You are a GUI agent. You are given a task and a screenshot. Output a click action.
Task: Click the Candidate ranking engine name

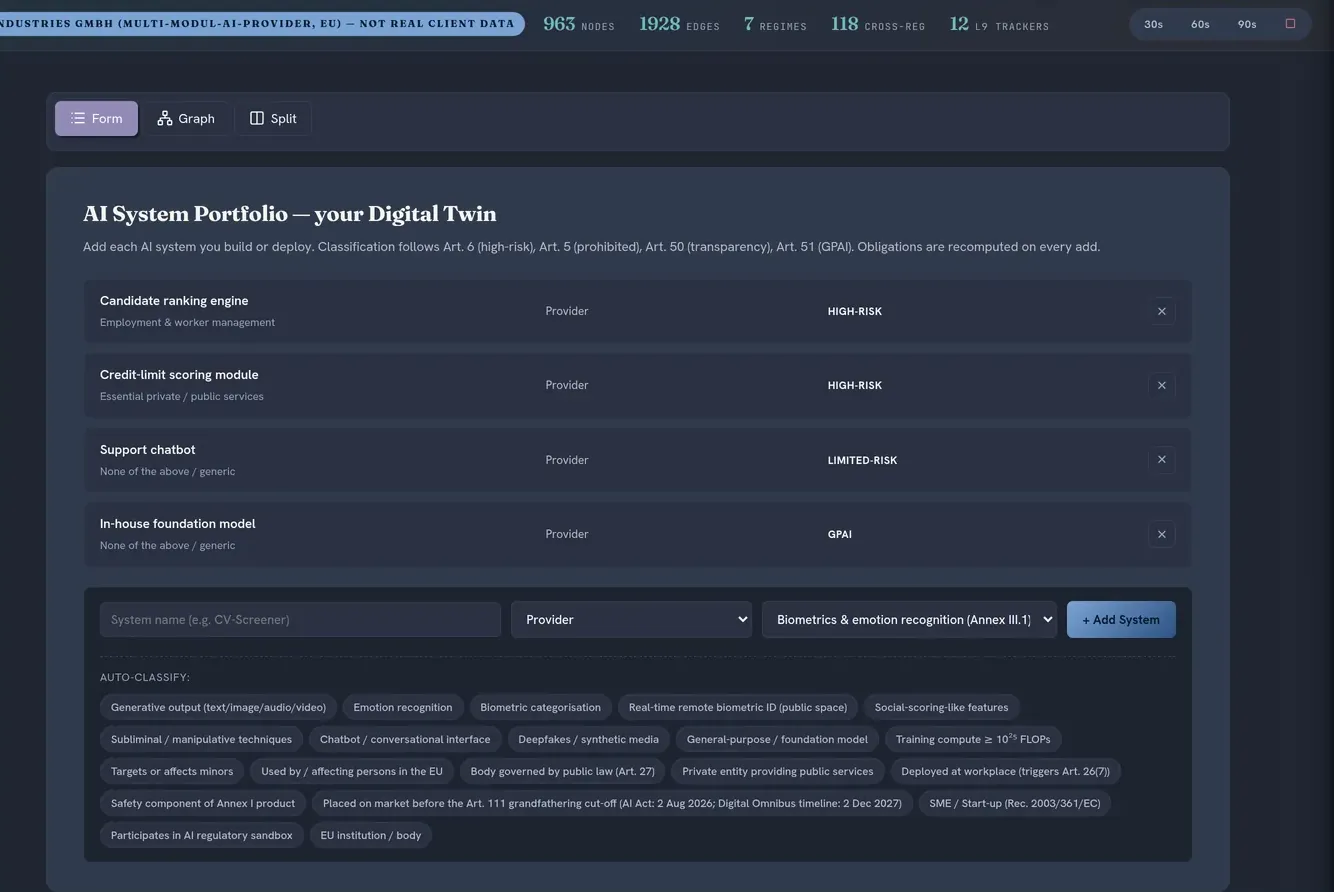[174, 301]
